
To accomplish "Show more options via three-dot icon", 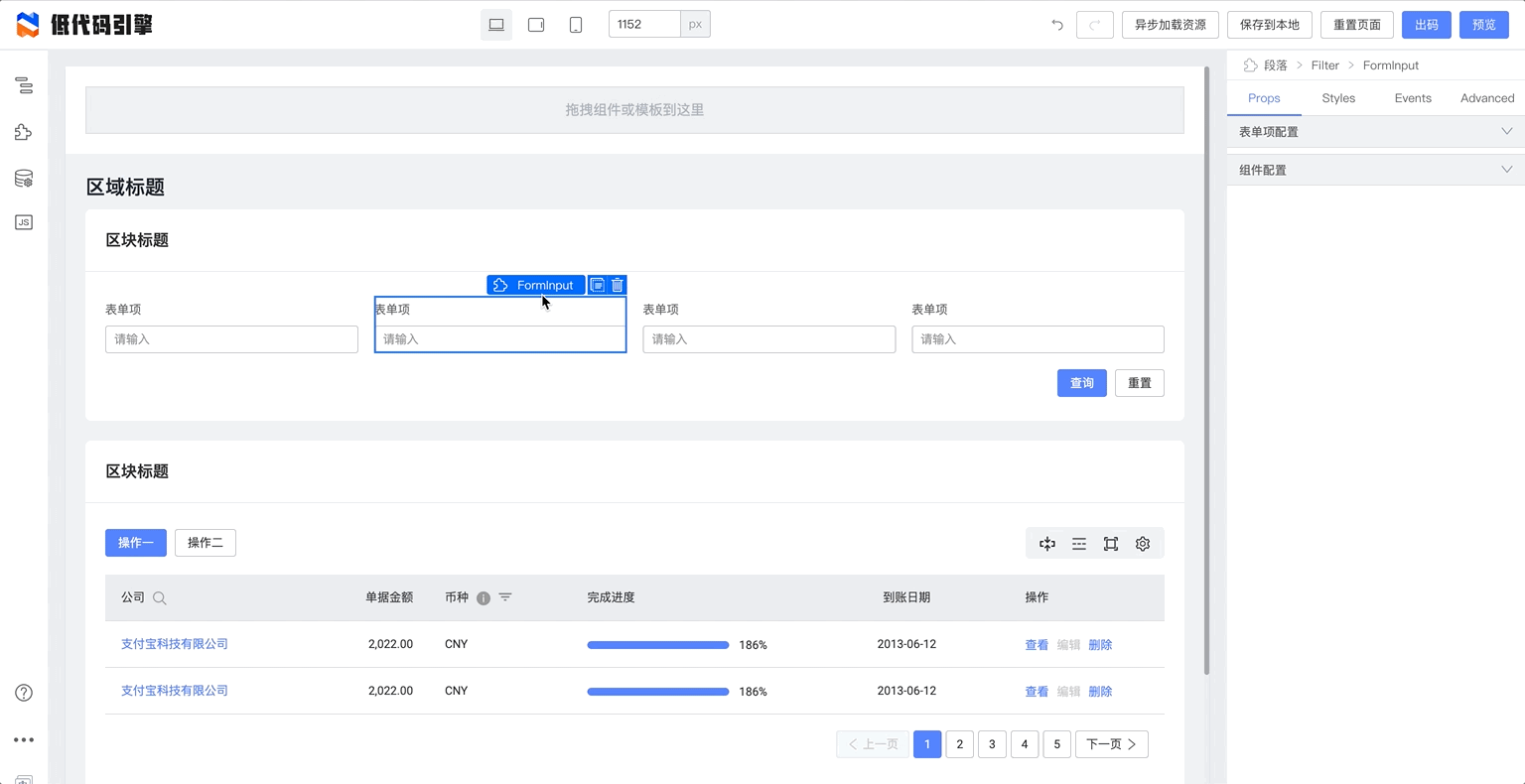I will pos(24,739).
